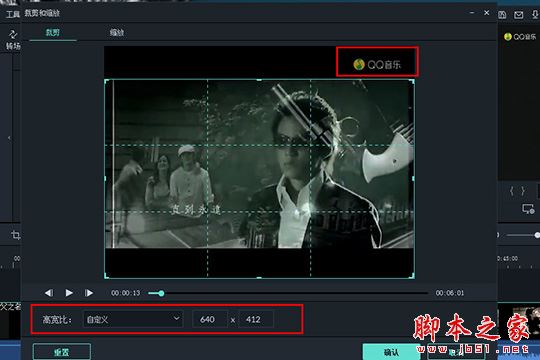Screen dimensions: 540x360
Task: Click the top-center crop edge handle
Action: (259, 80)
